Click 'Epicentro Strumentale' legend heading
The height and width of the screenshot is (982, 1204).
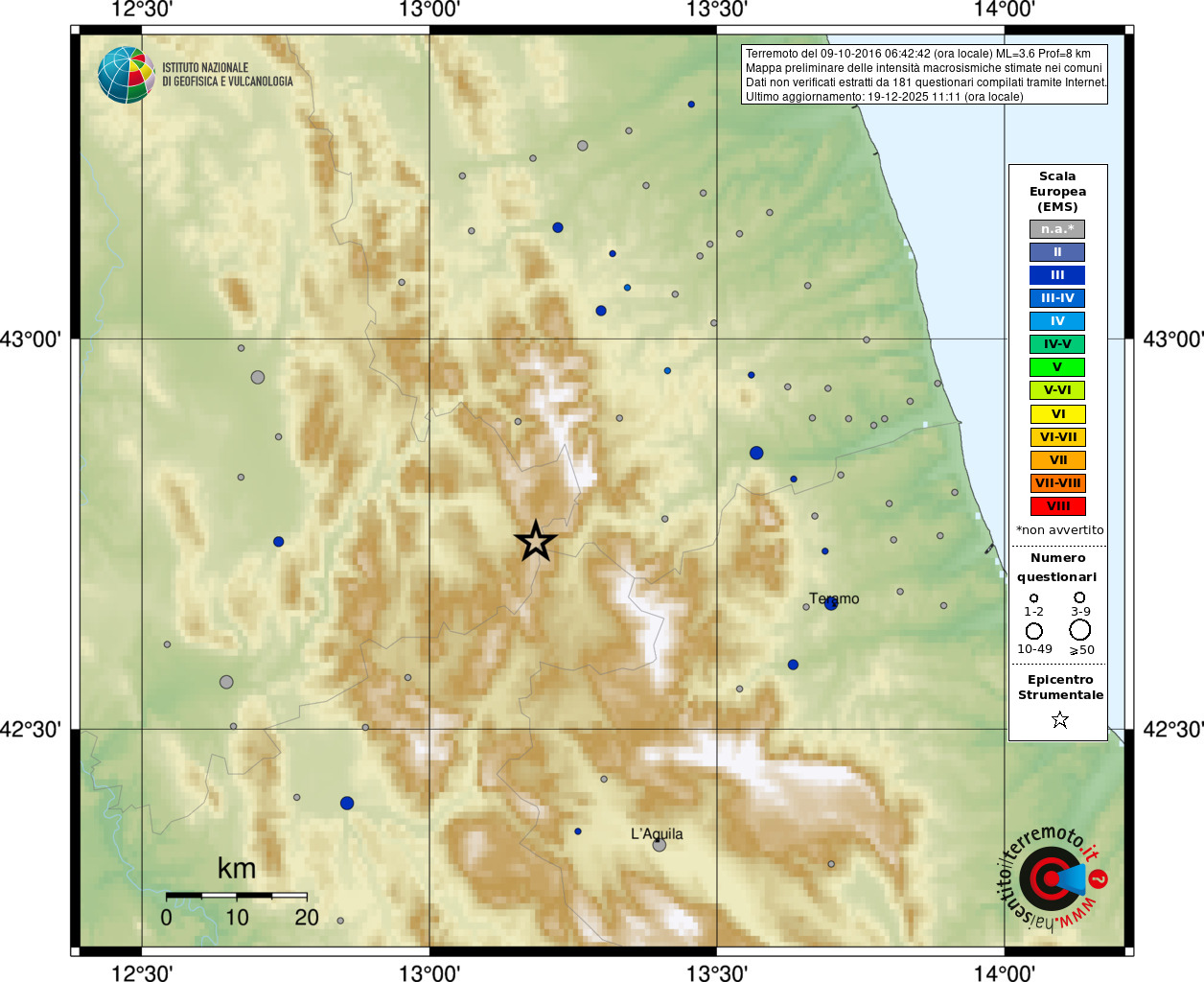pos(1060,688)
